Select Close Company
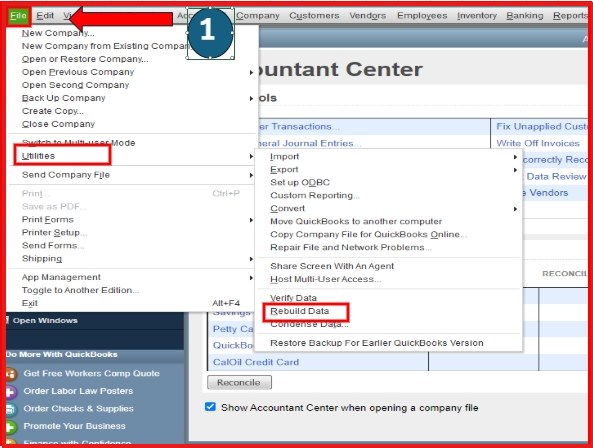 coord(58,124)
